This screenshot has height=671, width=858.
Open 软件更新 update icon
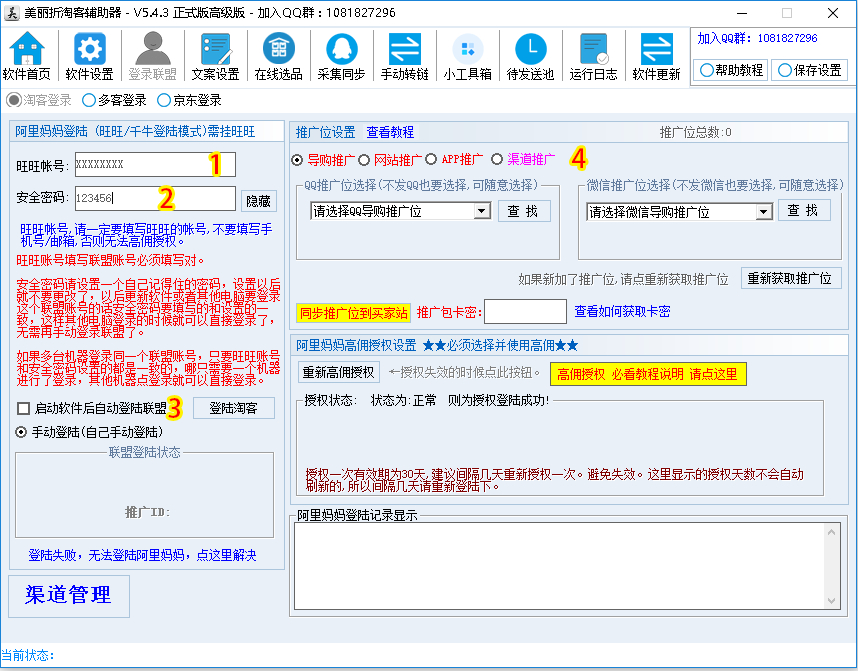[x=656, y=56]
